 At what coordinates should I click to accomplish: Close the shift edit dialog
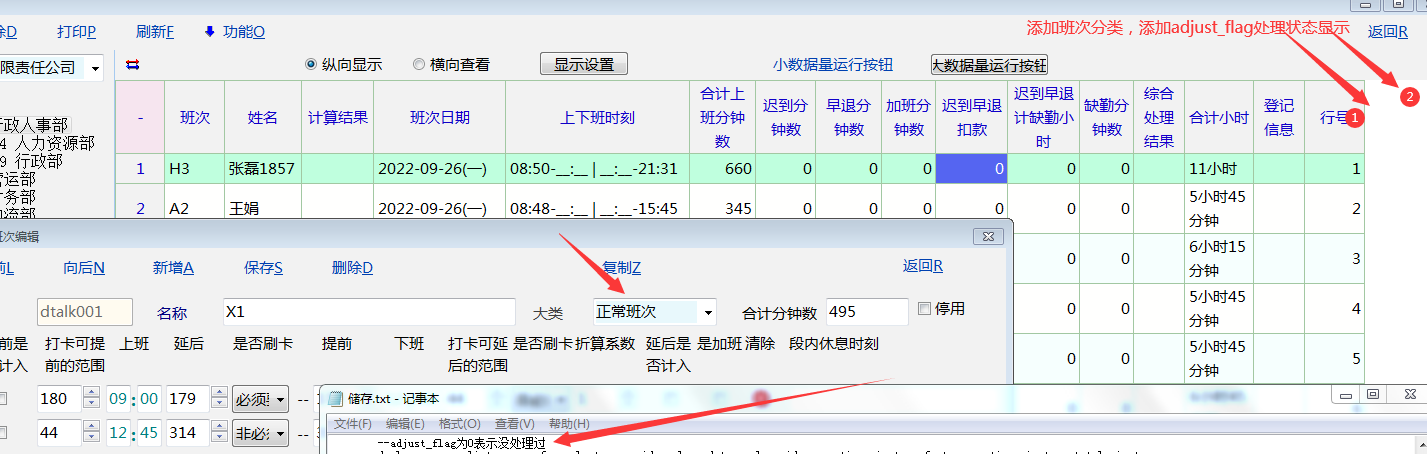coord(988,236)
